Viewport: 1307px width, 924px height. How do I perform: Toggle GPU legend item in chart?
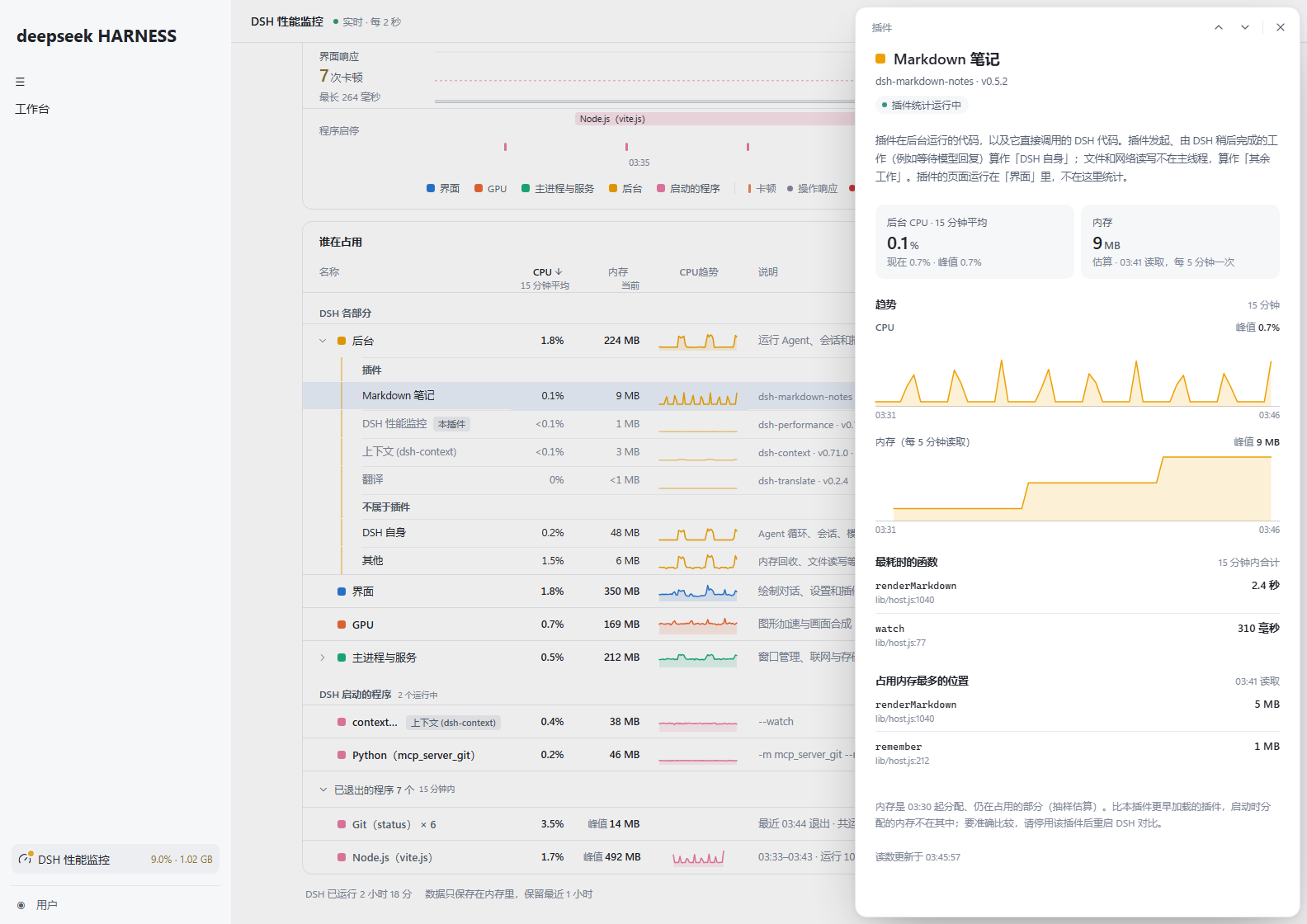click(x=491, y=188)
